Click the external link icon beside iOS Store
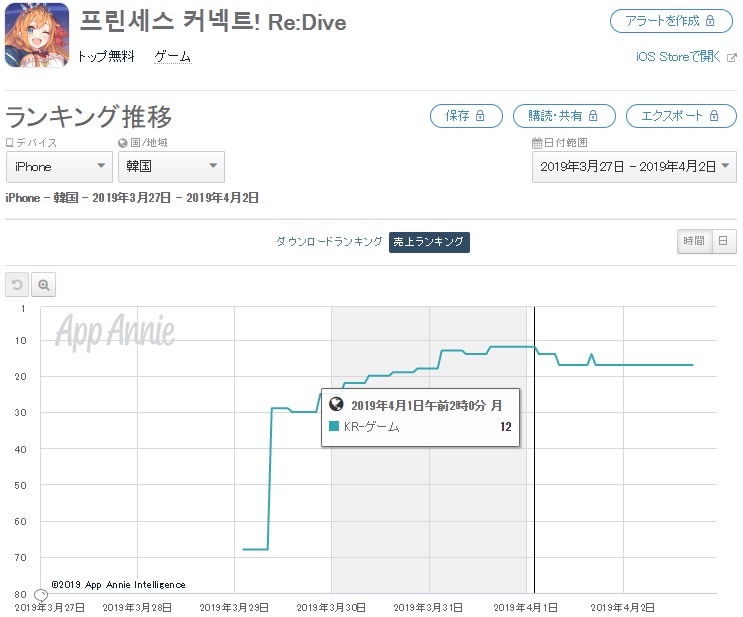This screenshot has height=617, width=743. 732,57
